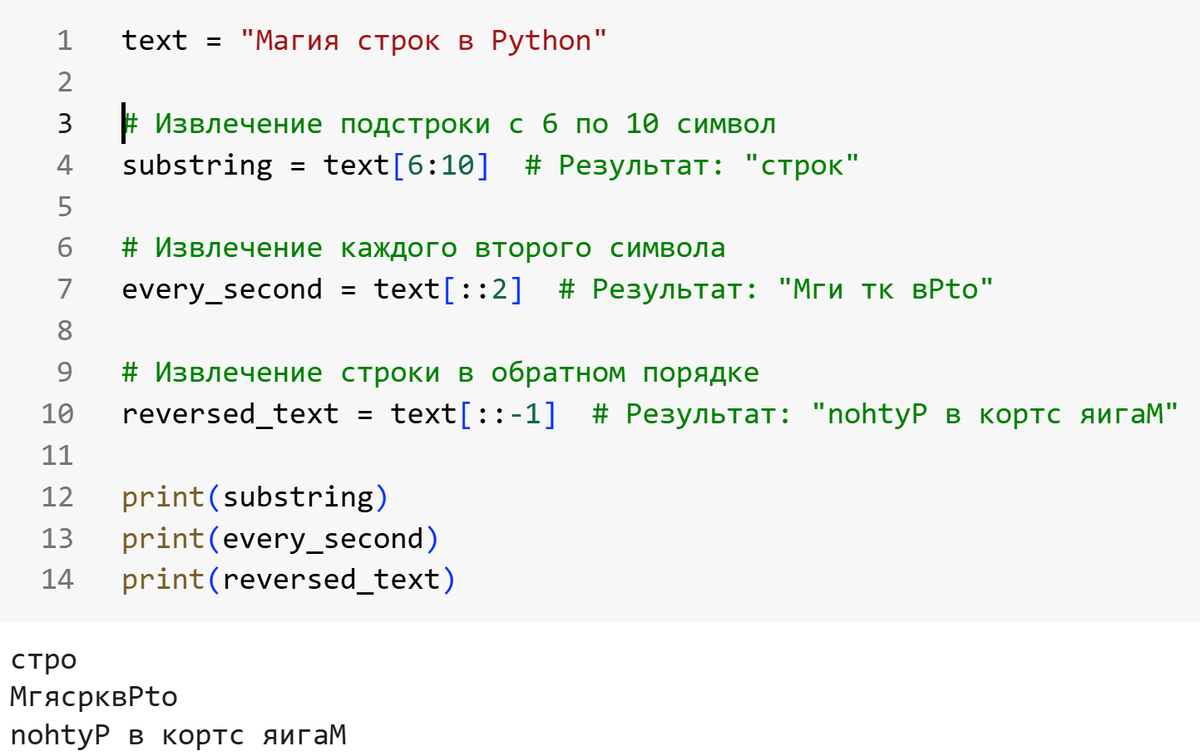Click print(every_second) on line 13

point(281,539)
